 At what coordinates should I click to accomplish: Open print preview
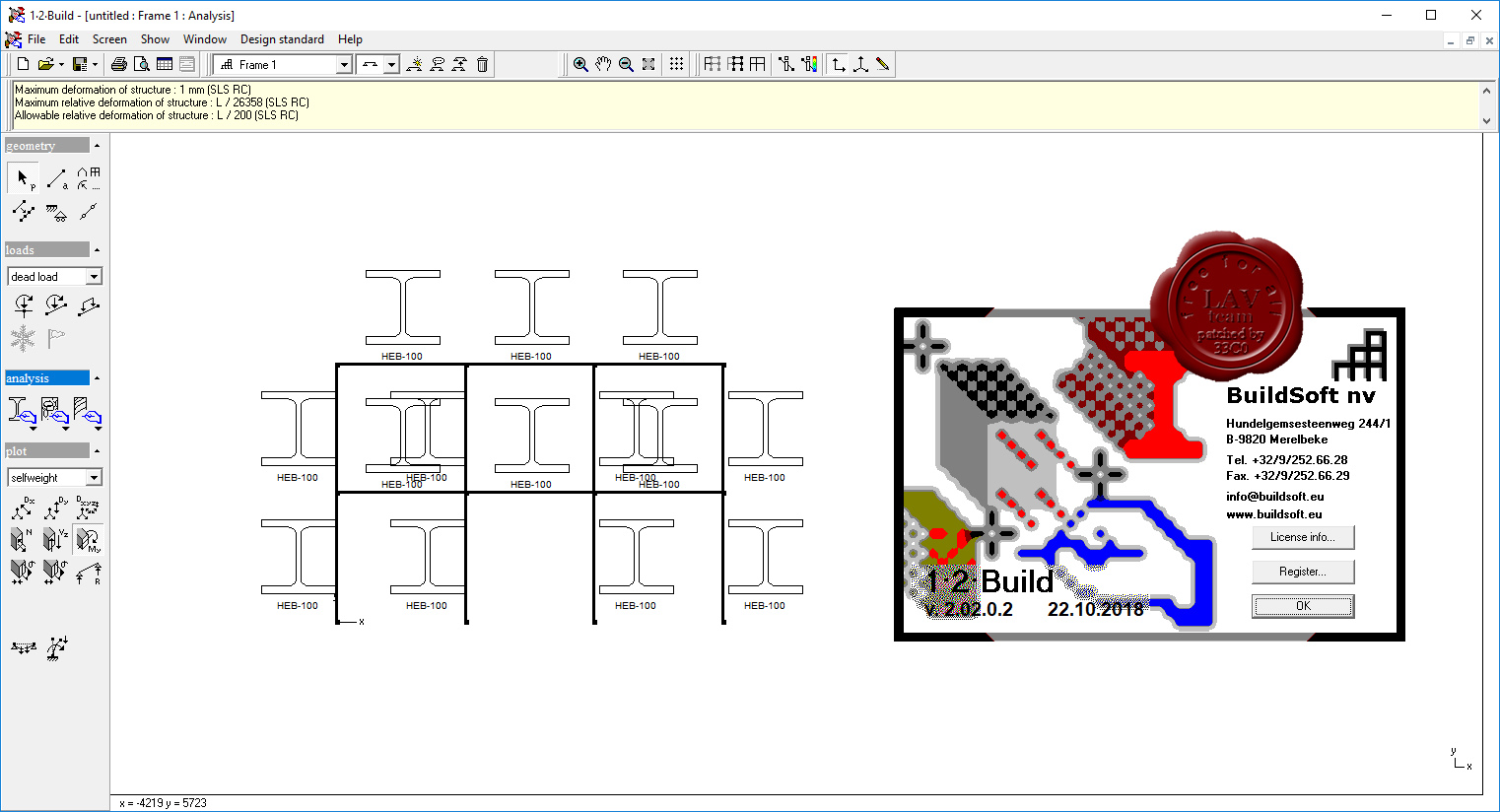click(142, 64)
